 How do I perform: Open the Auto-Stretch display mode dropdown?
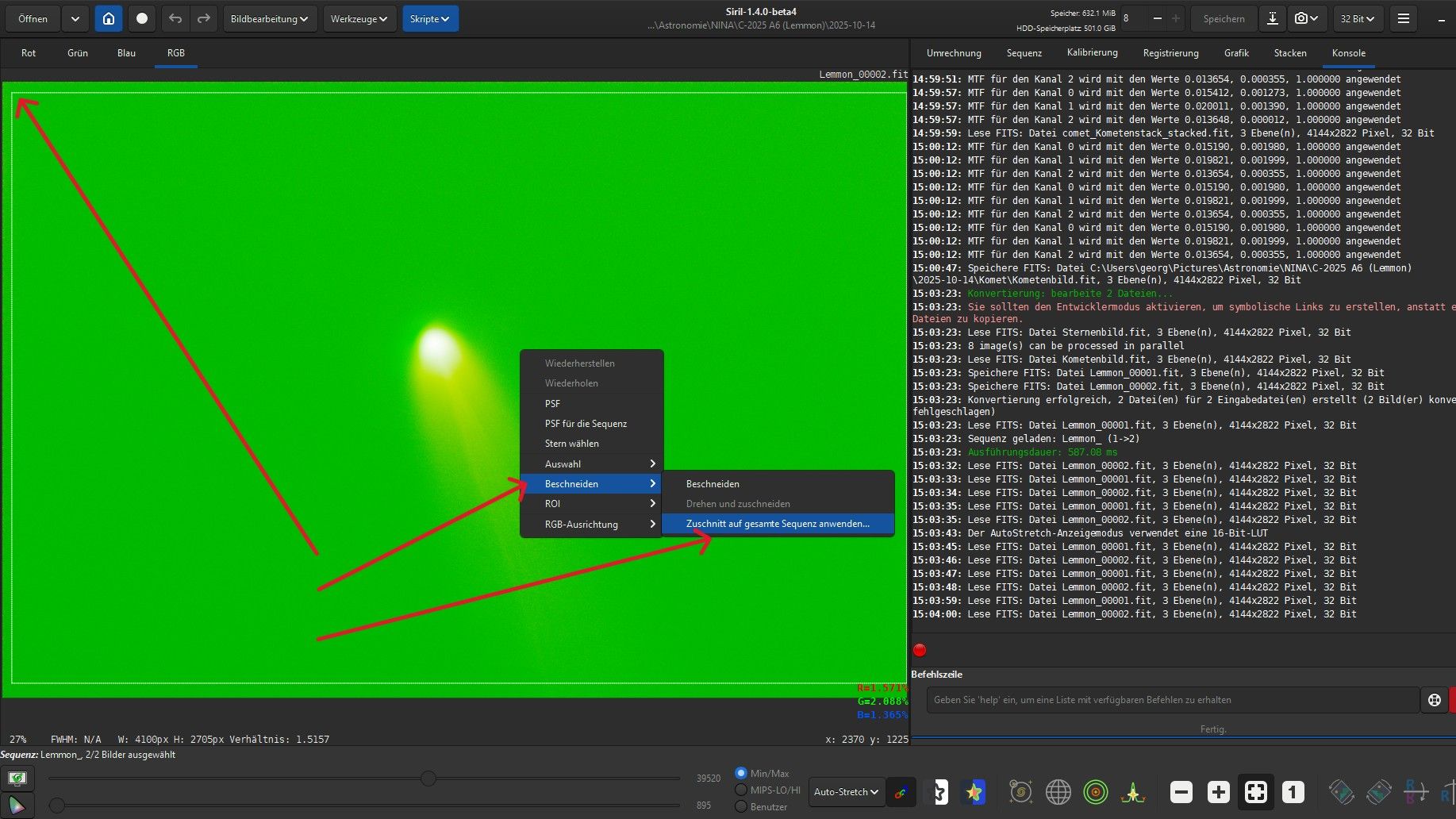846,791
